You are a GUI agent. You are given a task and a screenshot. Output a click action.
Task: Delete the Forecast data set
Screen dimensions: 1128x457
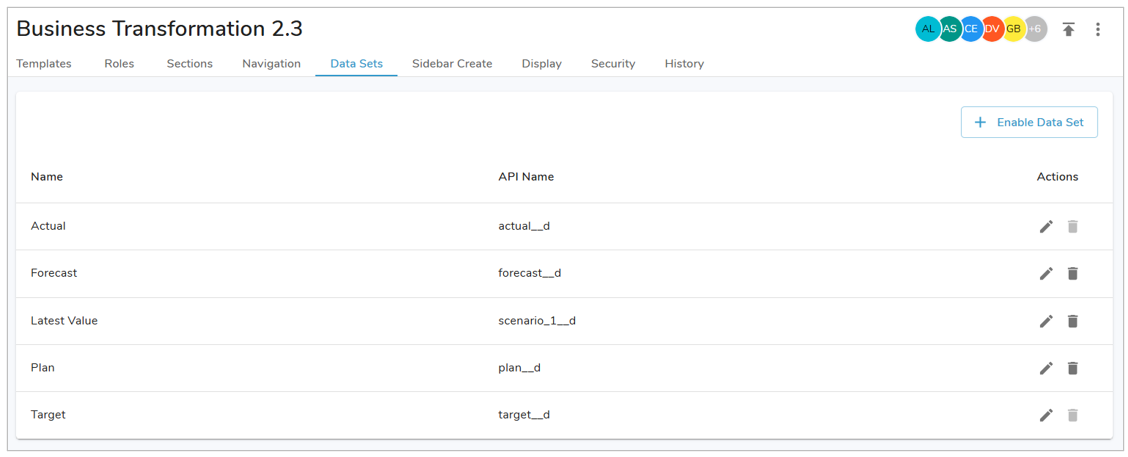[1072, 274]
